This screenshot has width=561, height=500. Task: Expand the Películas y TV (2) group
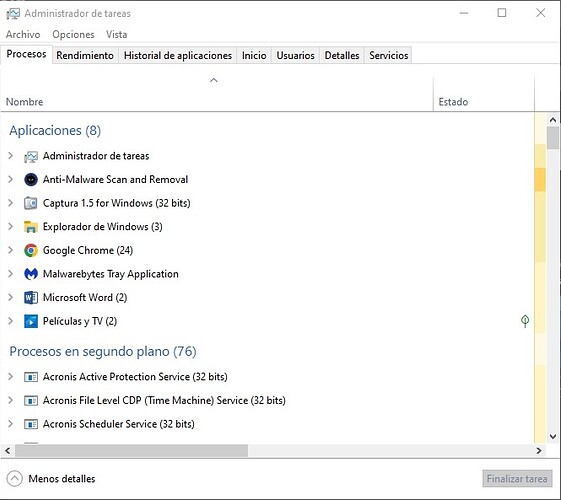[11, 321]
